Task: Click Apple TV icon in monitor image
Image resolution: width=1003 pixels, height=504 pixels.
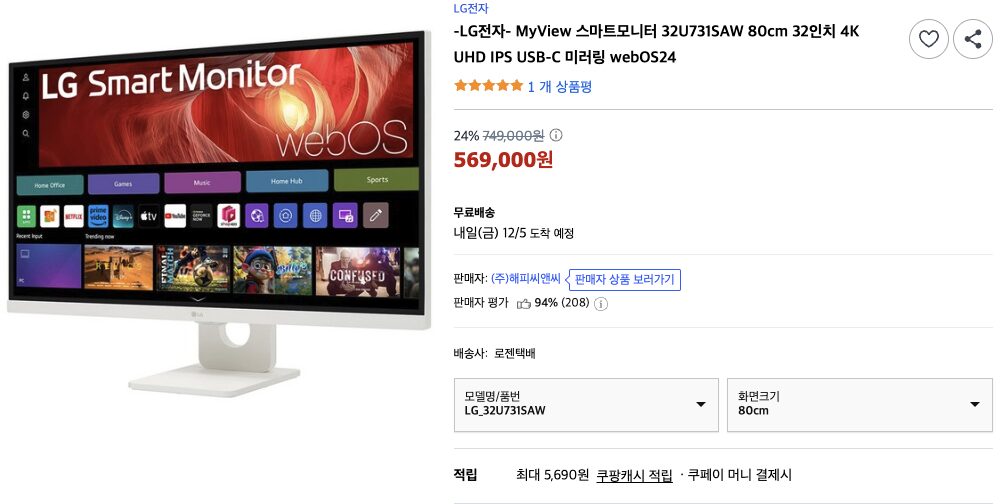Action: [x=148, y=216]
